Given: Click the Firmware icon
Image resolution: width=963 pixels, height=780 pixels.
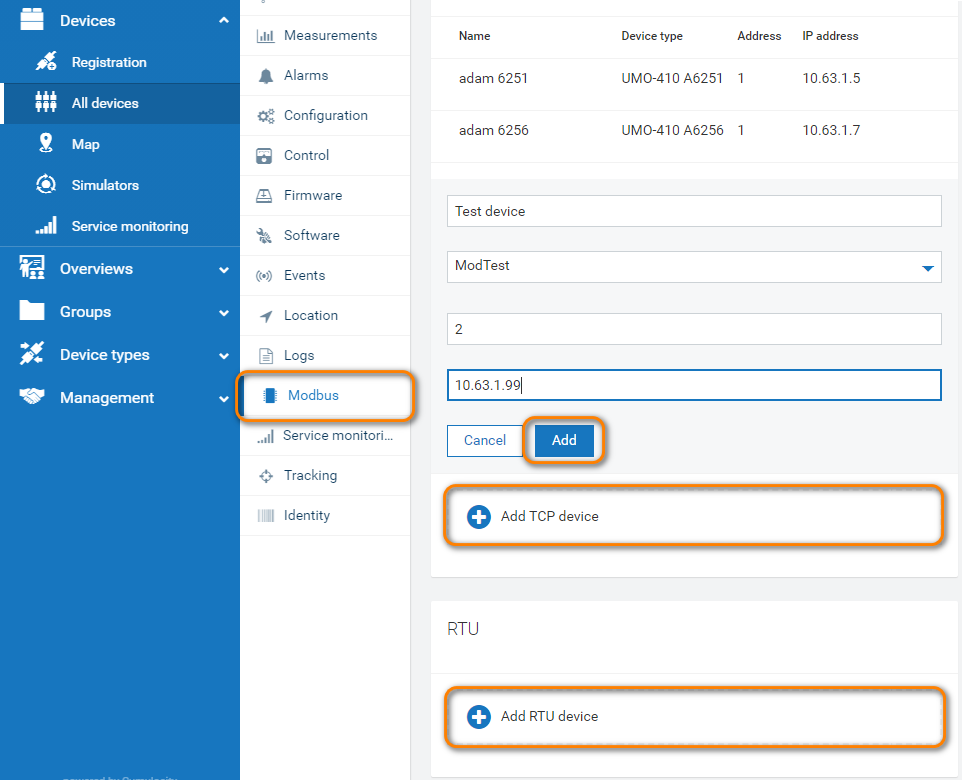Looking at the screenshot, I should 264,195.
